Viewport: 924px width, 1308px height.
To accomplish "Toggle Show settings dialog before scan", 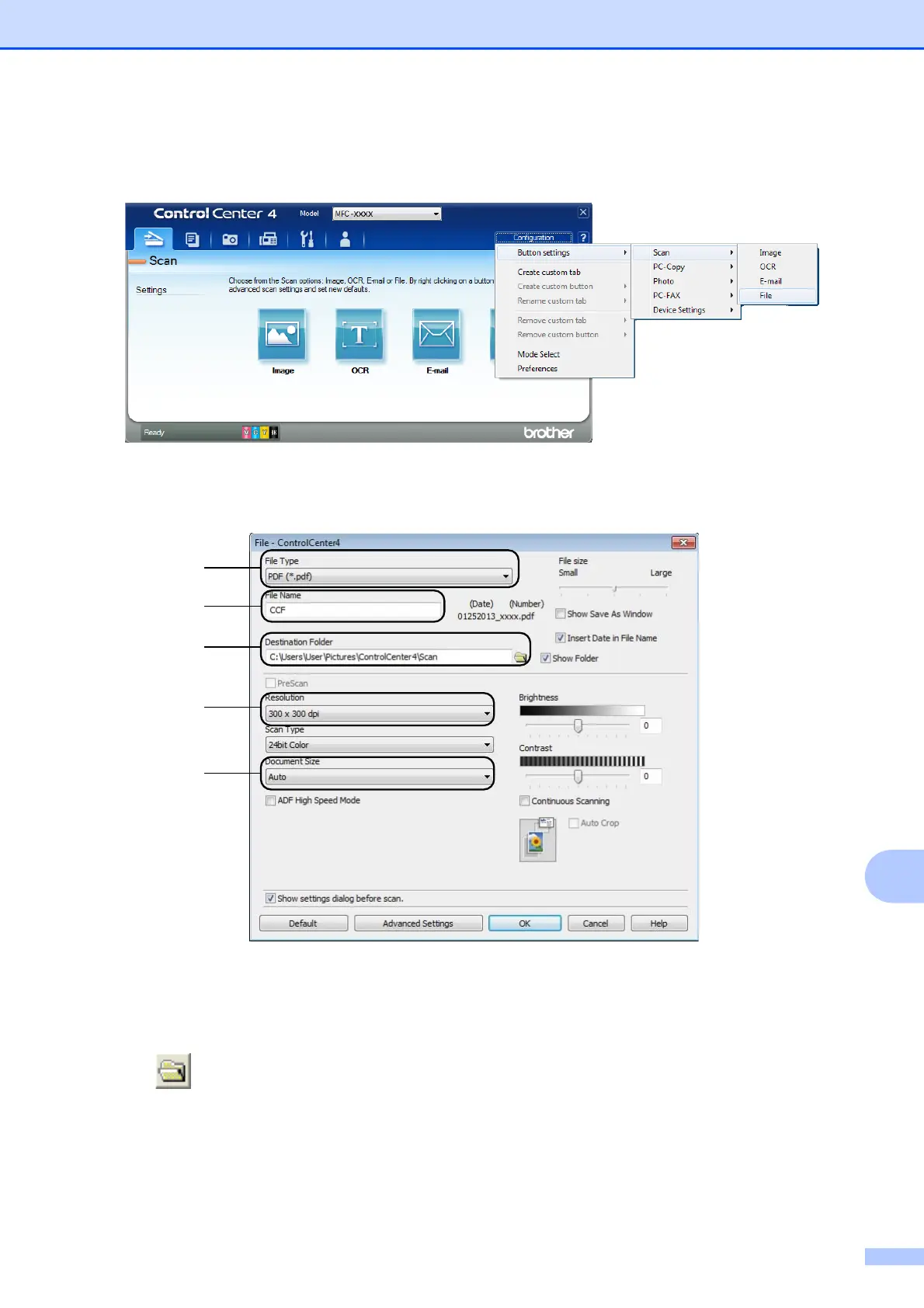I will 270,898.
